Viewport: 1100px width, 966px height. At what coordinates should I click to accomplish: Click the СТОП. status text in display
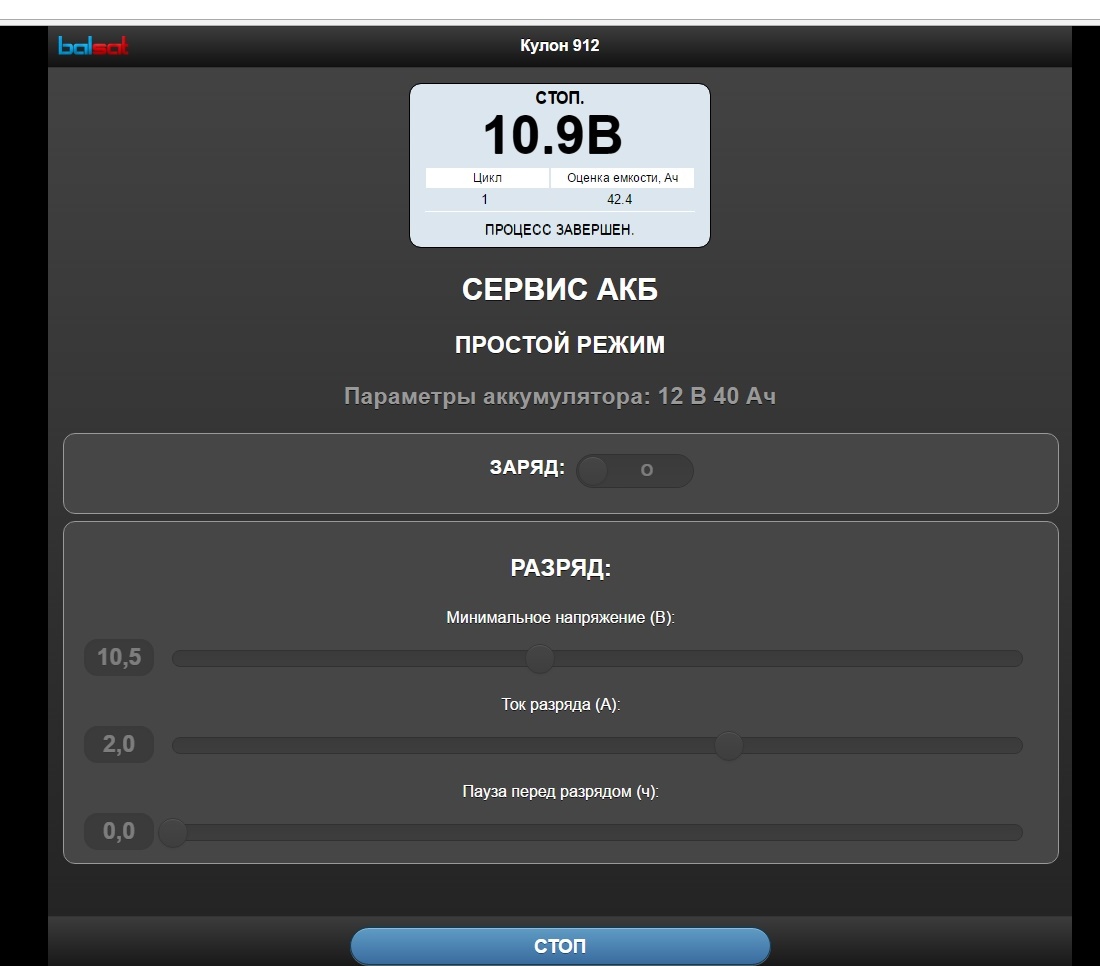[x=560, y=99]
